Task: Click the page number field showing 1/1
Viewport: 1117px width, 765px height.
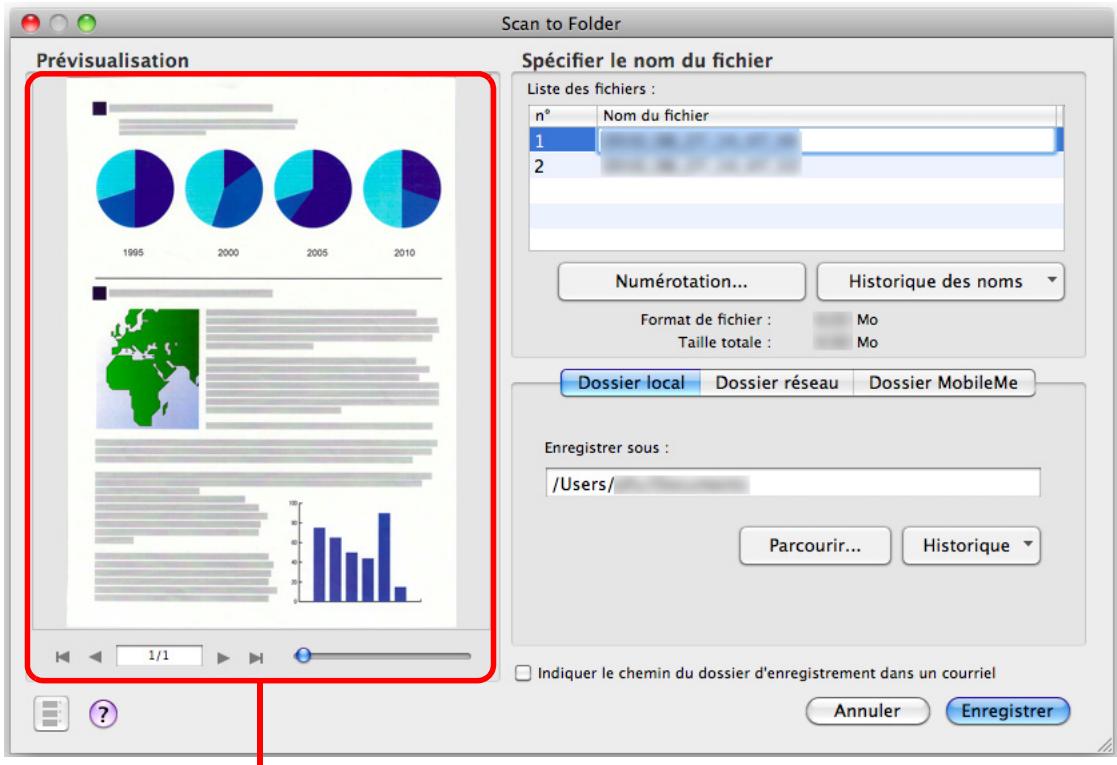Action: pyautogui.click(x=159, y=655)
